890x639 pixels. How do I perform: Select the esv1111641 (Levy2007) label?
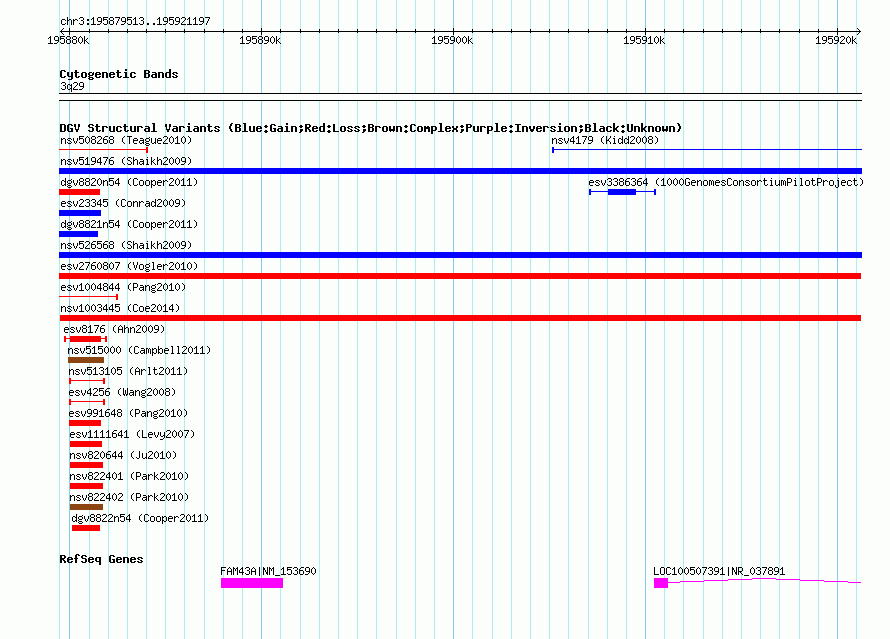tap(132, 434)
